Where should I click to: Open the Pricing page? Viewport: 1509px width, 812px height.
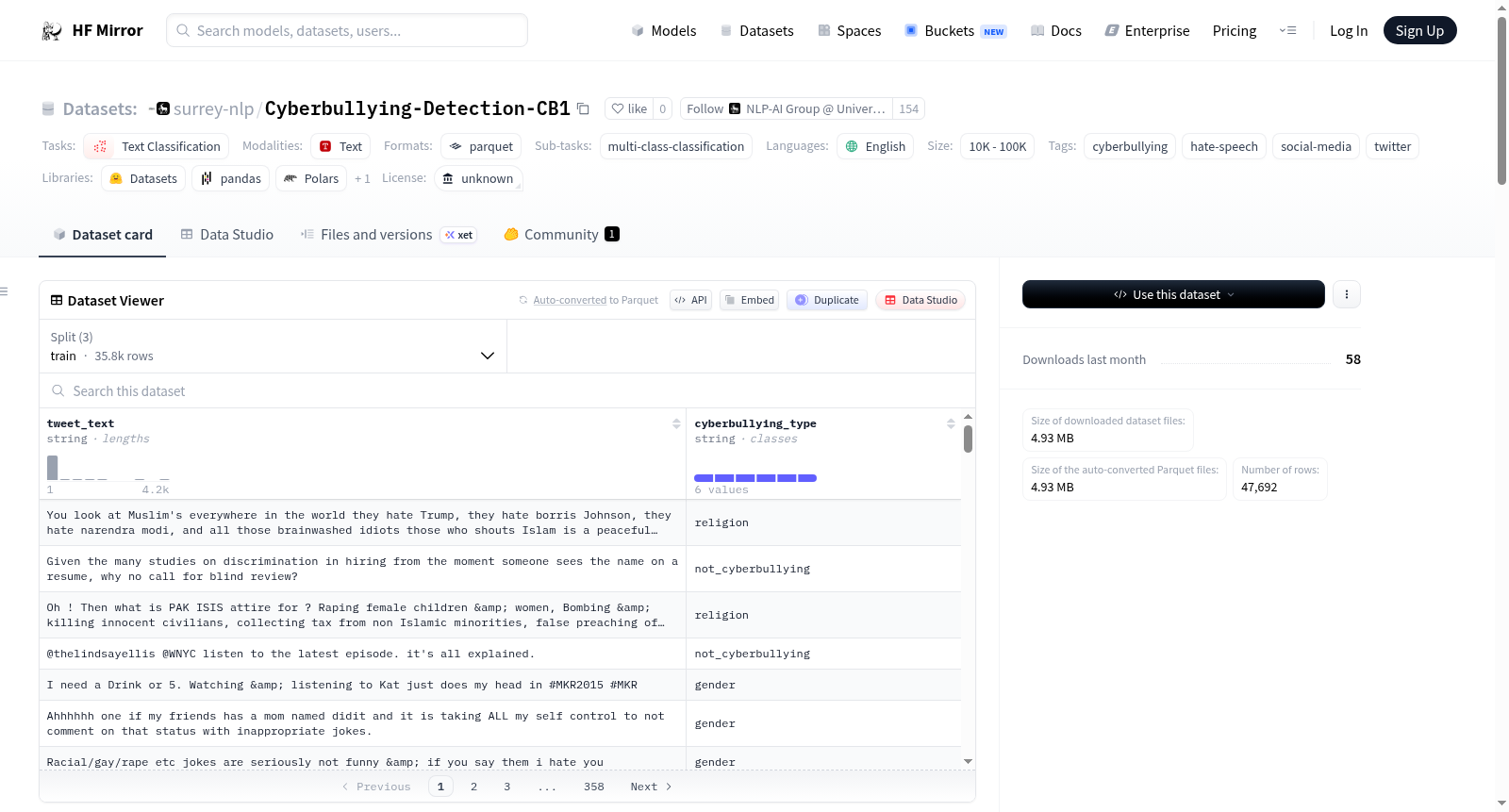(1235, 31)
